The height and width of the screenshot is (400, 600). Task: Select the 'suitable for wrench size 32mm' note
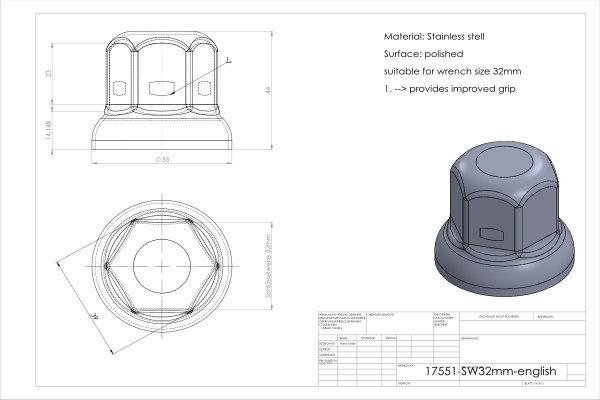pos(452,71)
